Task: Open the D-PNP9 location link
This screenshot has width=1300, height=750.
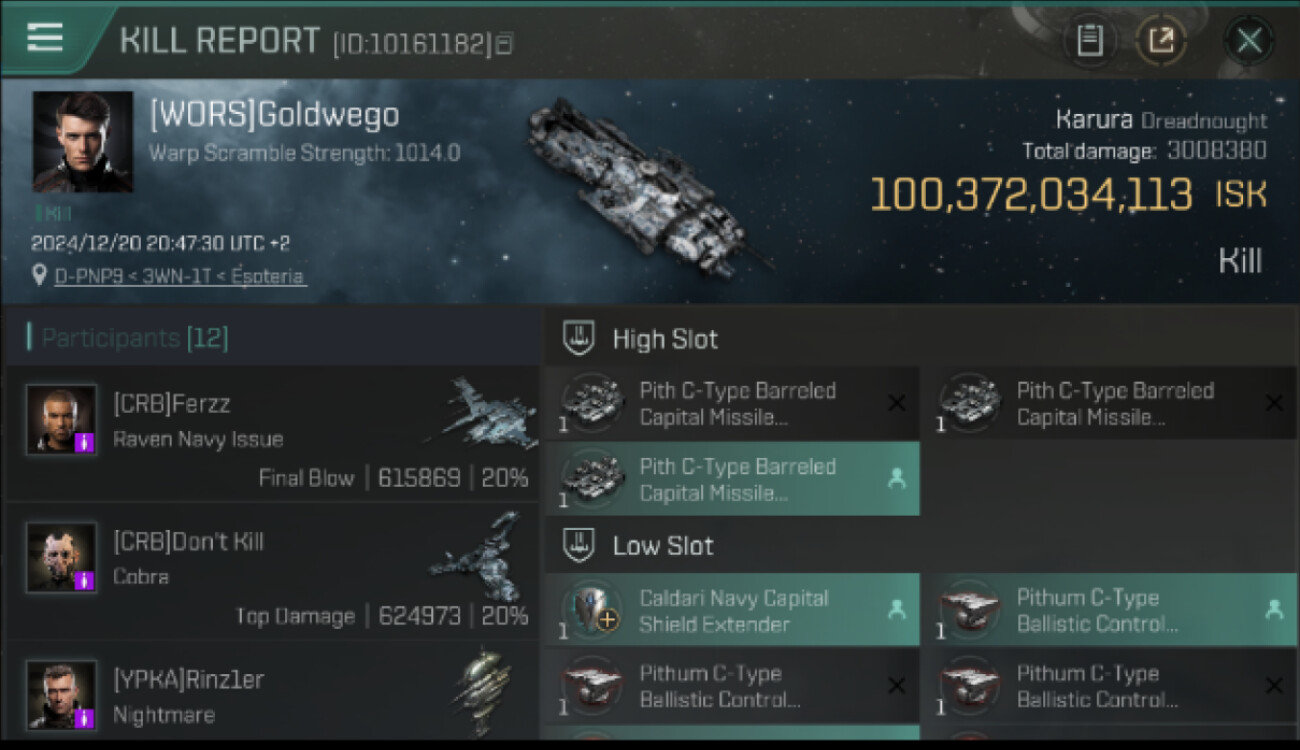Action: coord(180,276)
